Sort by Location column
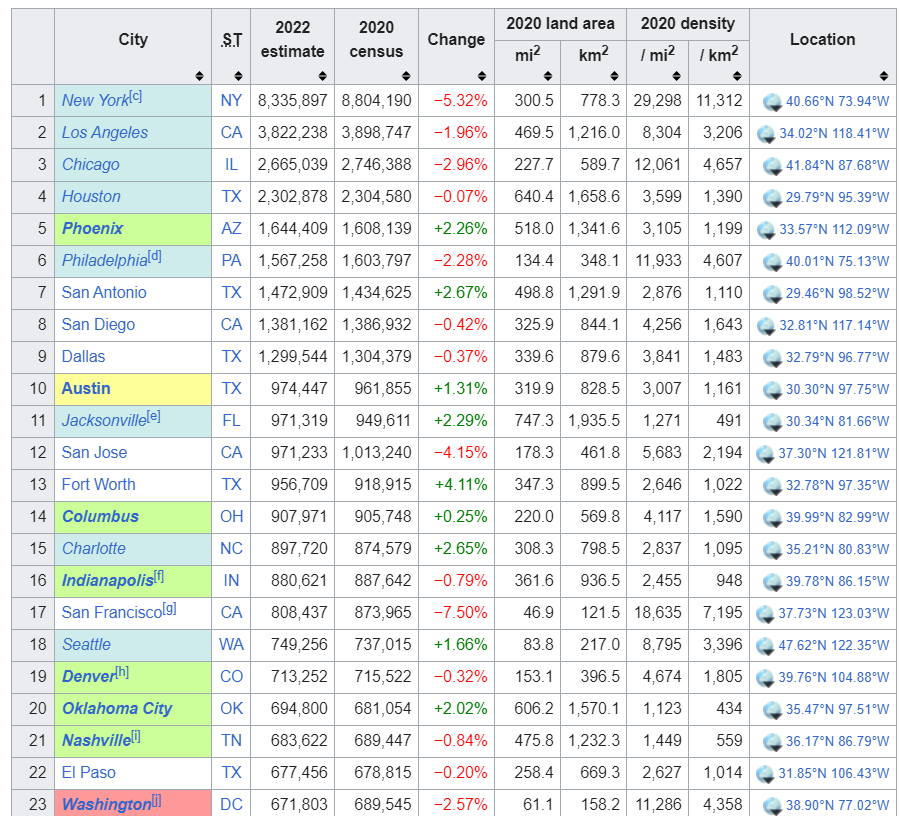This screenshot has width=902, height=816. [884, 76]
